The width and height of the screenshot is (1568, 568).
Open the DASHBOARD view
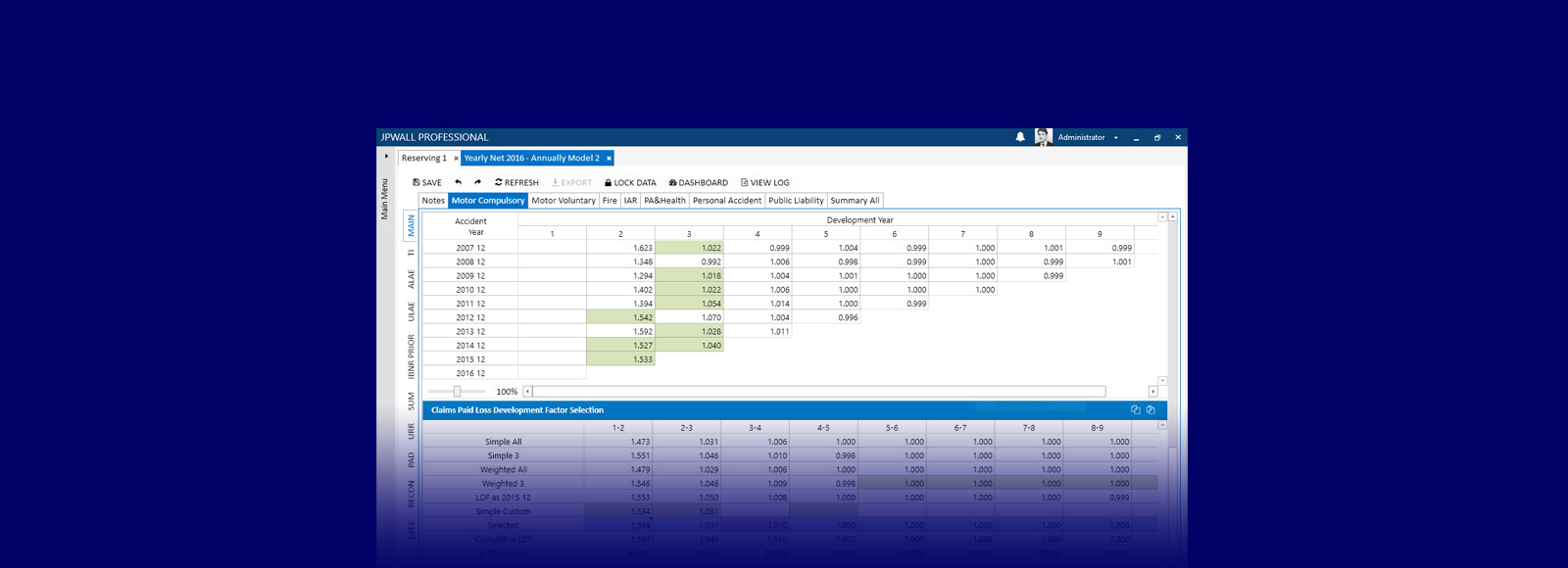pos(699,182)
